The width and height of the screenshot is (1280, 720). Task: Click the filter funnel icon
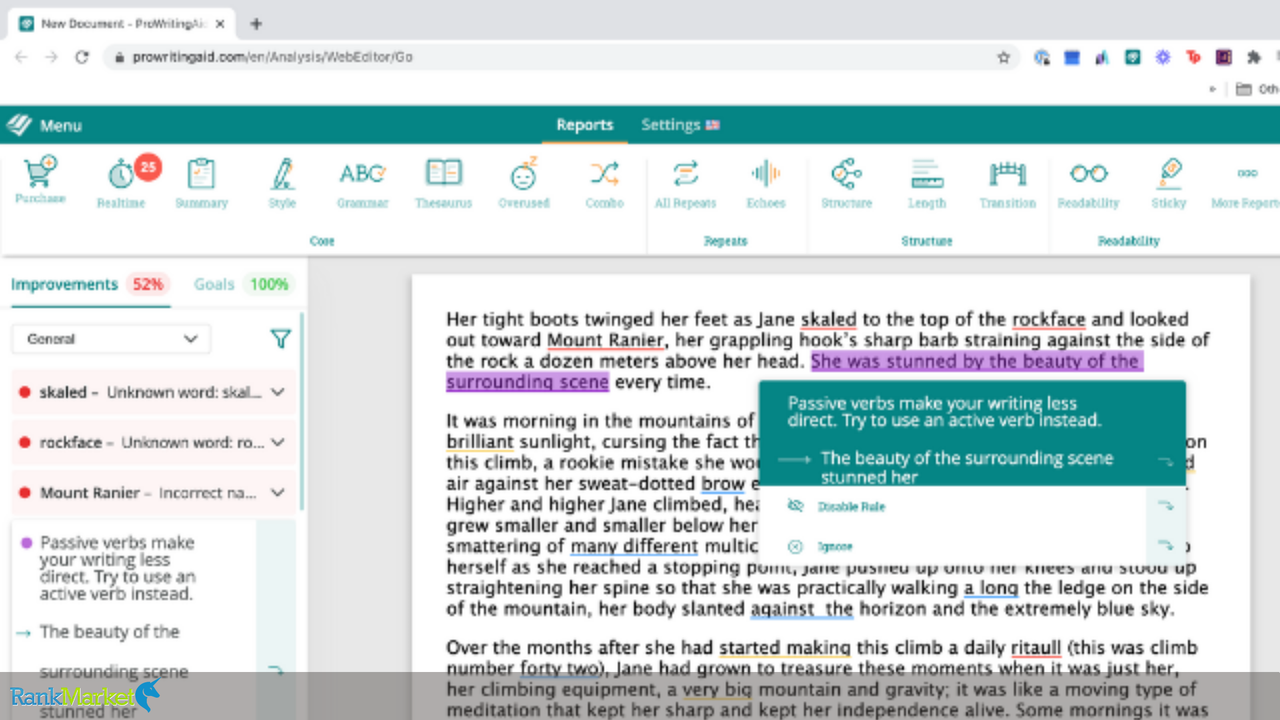[281, 339]
